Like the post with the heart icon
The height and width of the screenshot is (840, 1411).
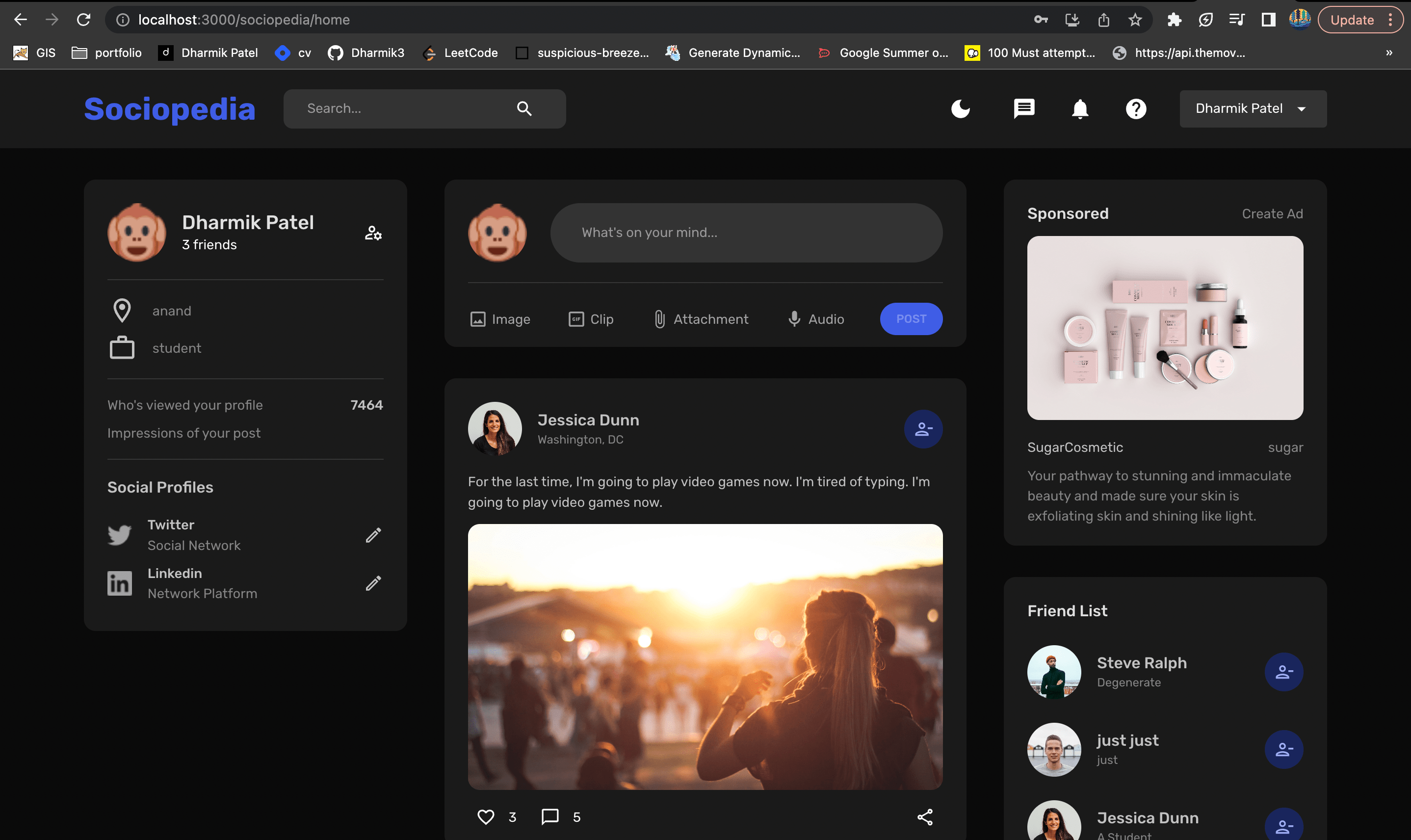(x=486, y=816)
